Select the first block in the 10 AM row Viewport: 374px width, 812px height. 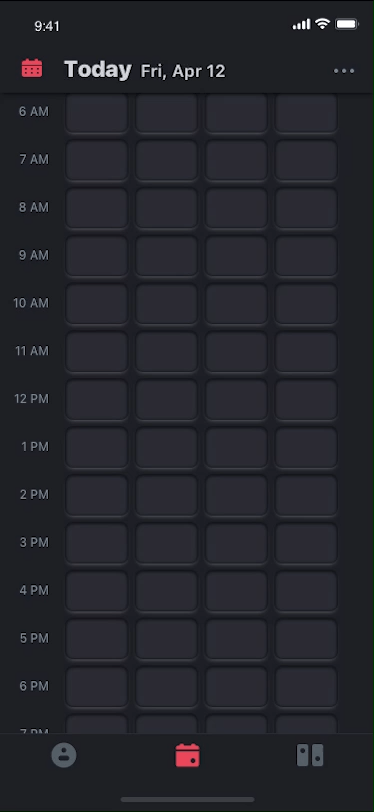pyautogui.click(x=96, y=303)
